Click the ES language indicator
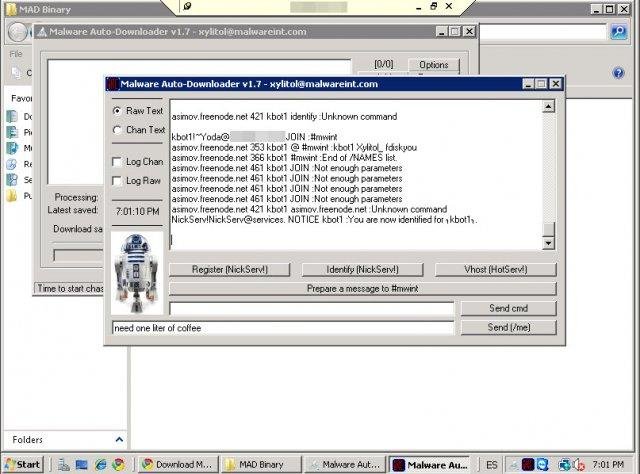The width and height of the screenshot is (640, 474). [491, 465]
